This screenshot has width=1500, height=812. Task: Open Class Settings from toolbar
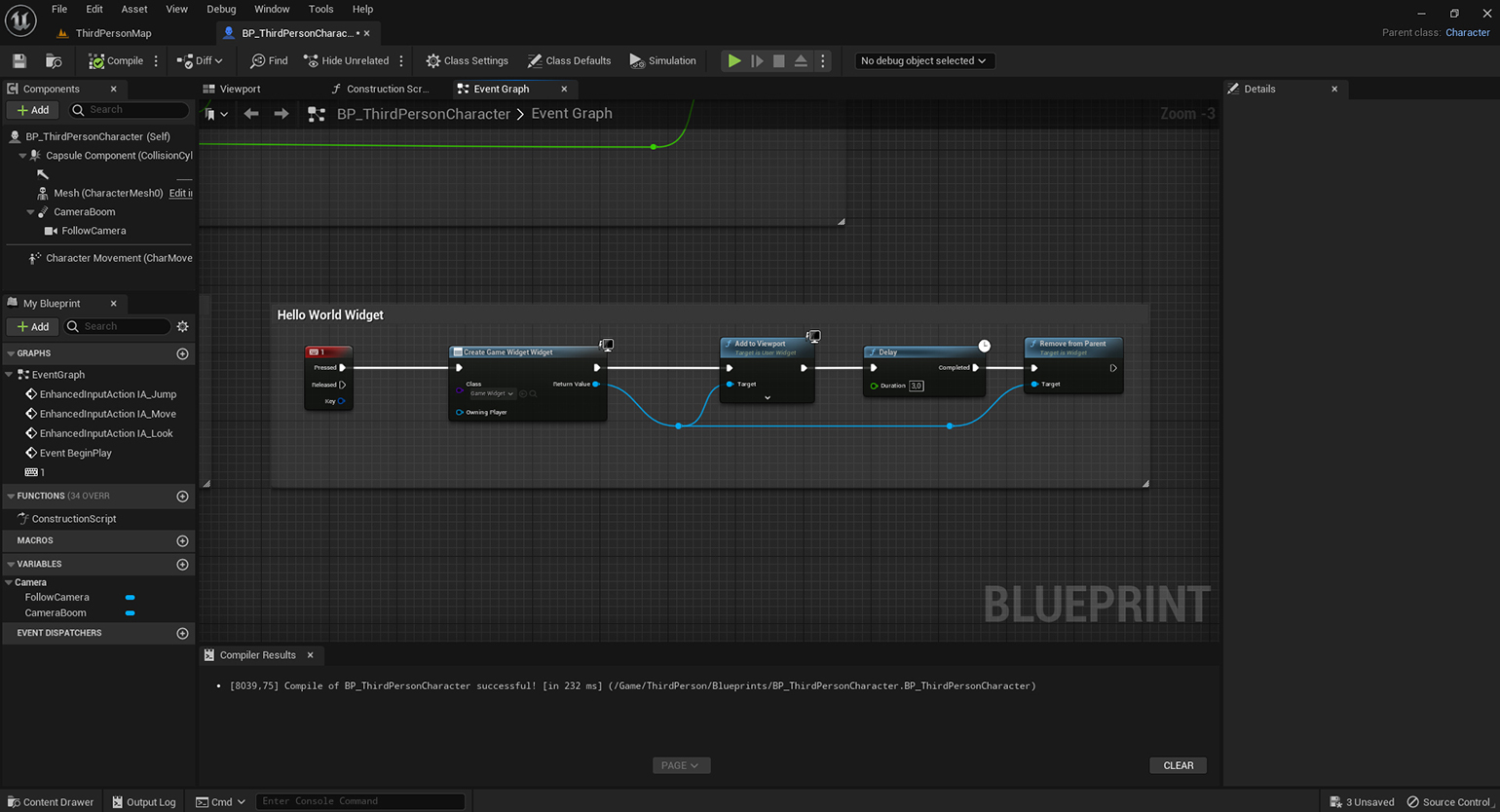click(x=467, y=61)
